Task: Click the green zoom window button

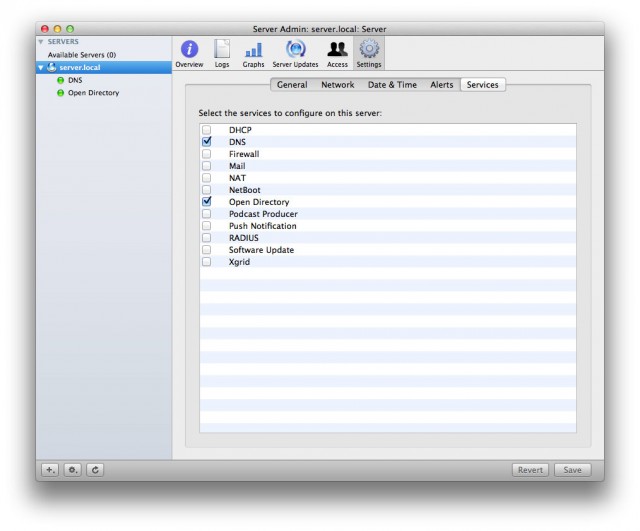Action: [x=70, y=29]
